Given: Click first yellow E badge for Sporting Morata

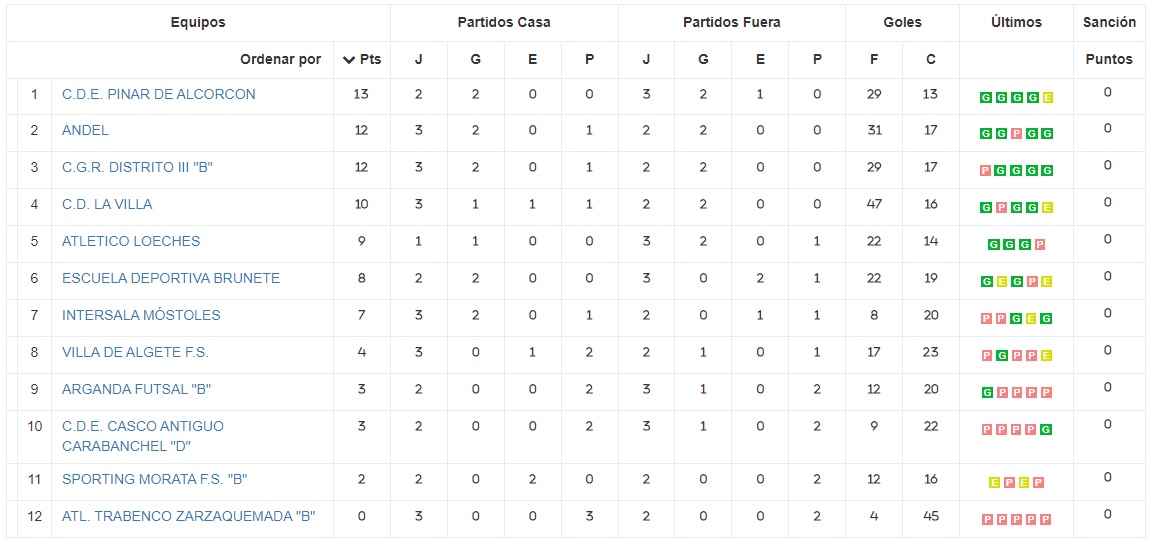Looking at the screenshot, I should 994,483.
